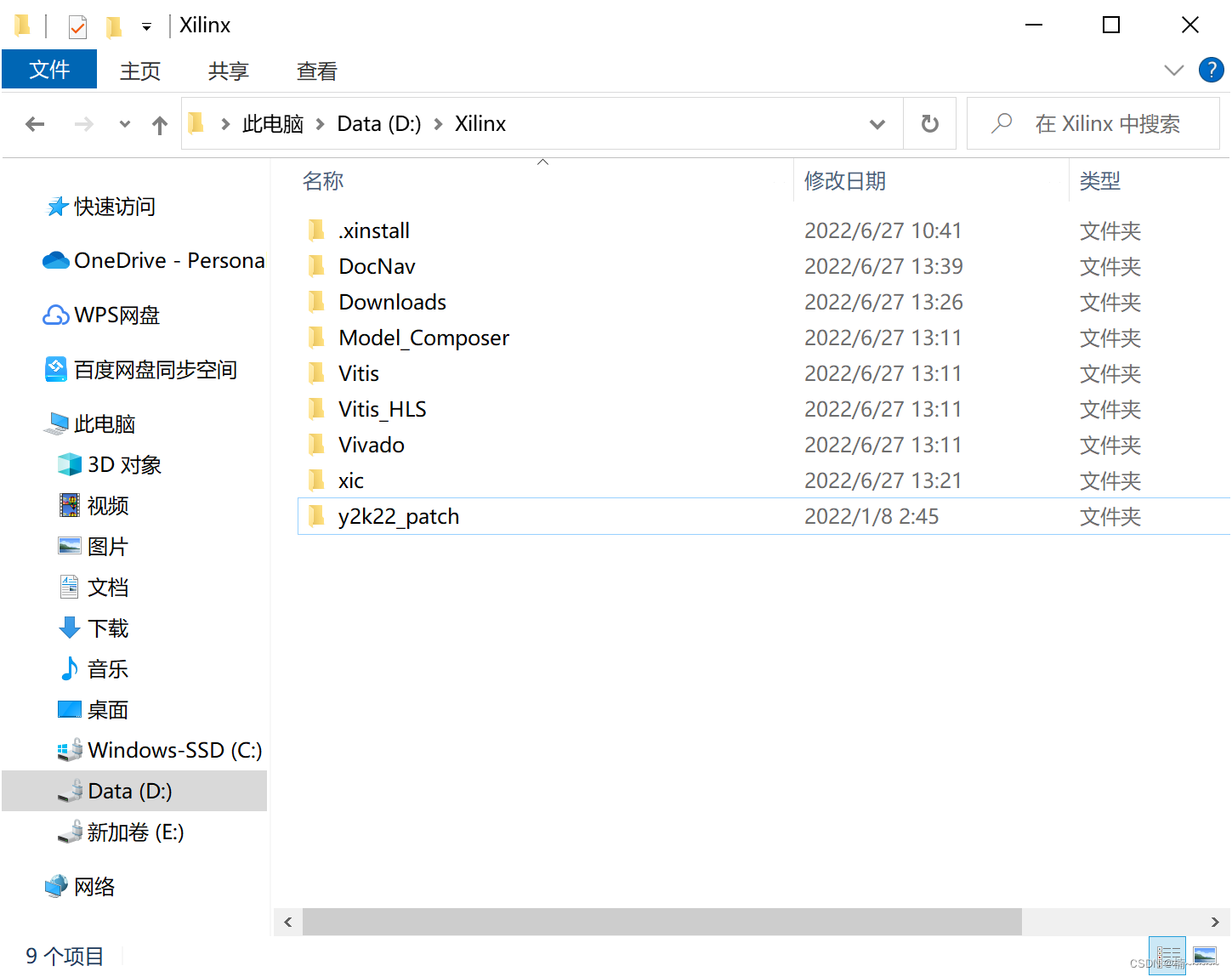Screen dimensions: 1232x977
Task: Open the Customize Quick Access Toolbar dropdown
Action: tap(146, 27)
